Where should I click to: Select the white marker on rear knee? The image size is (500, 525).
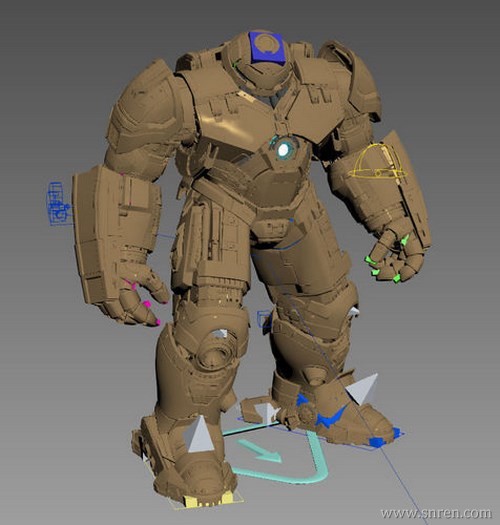(353, 312)
